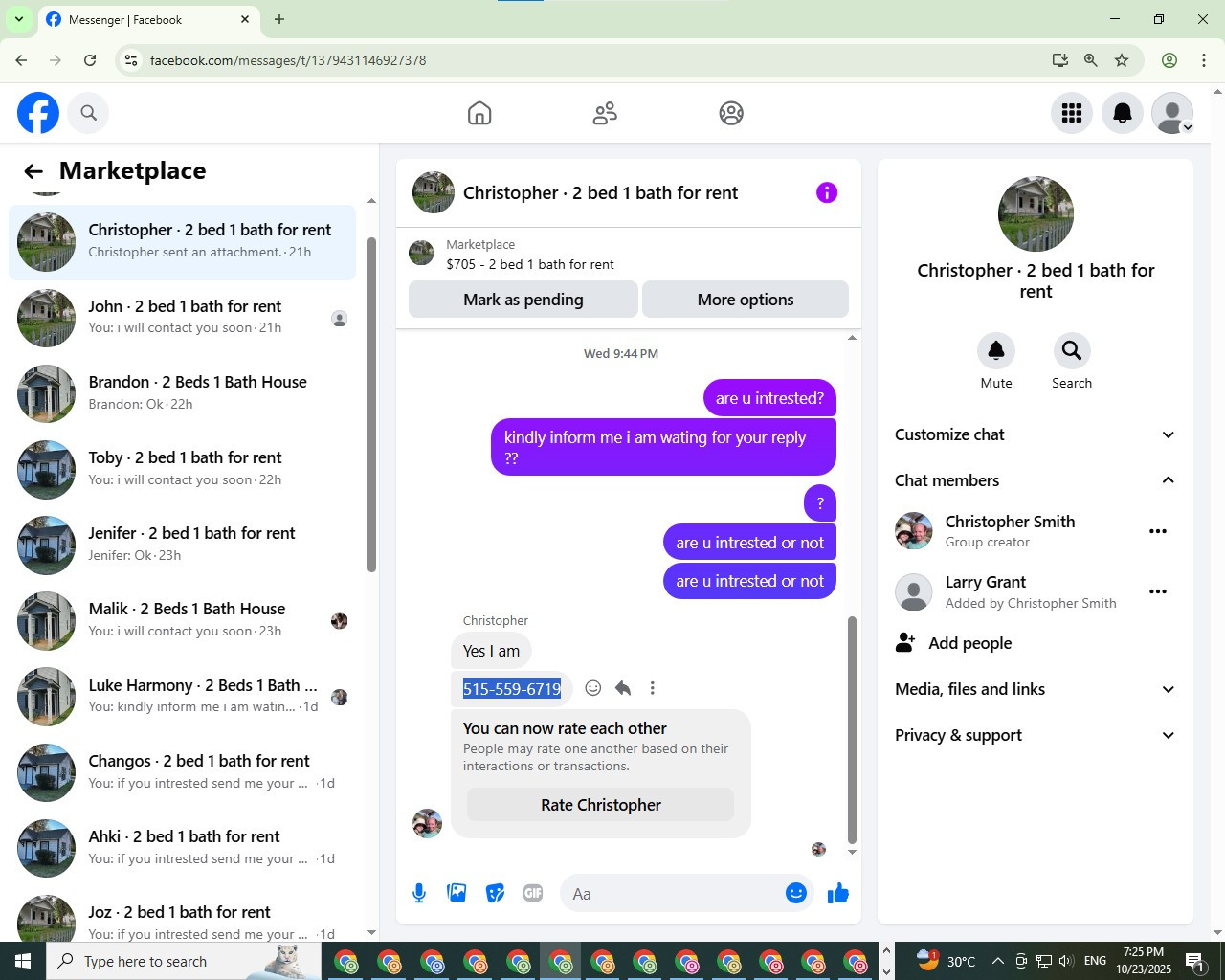Open the Chrome tab search dropdown

click(18, 19)
